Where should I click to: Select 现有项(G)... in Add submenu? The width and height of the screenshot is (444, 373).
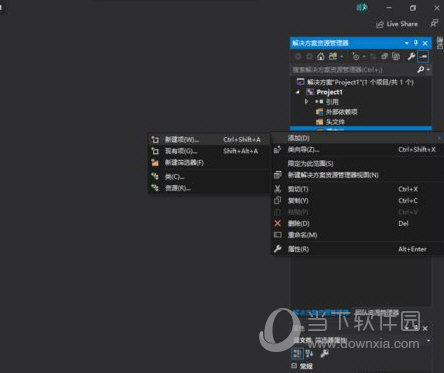209,151
